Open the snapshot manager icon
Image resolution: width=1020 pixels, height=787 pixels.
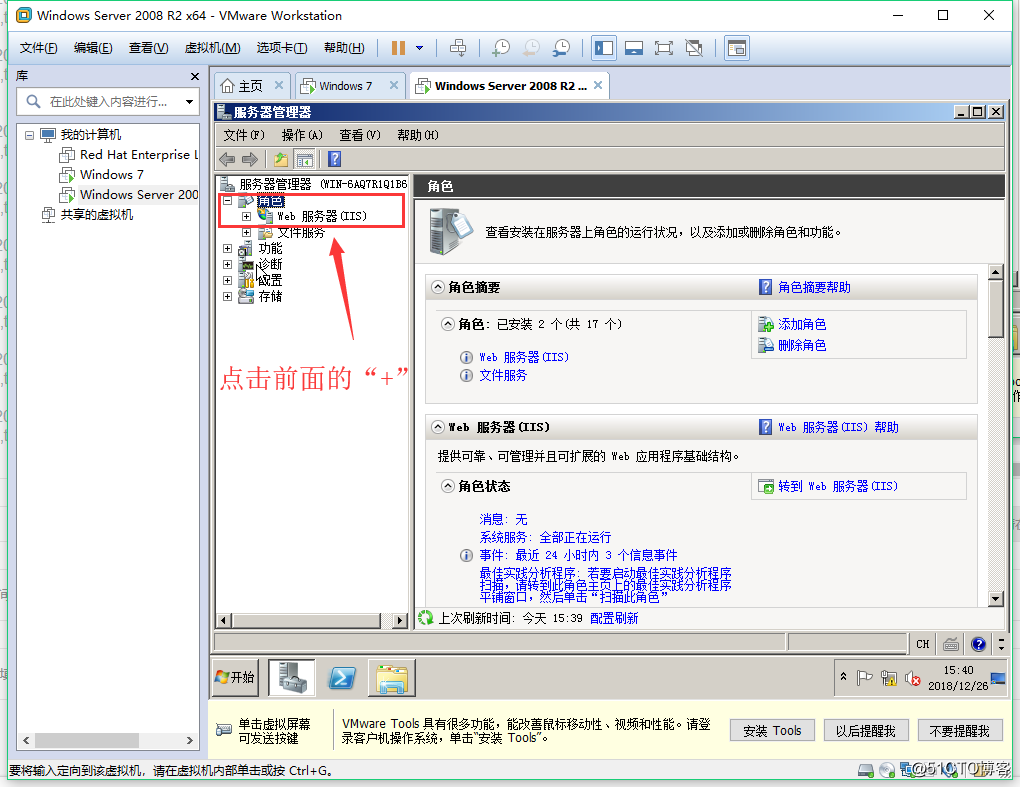pyautogui.click(x=561, y=47)
